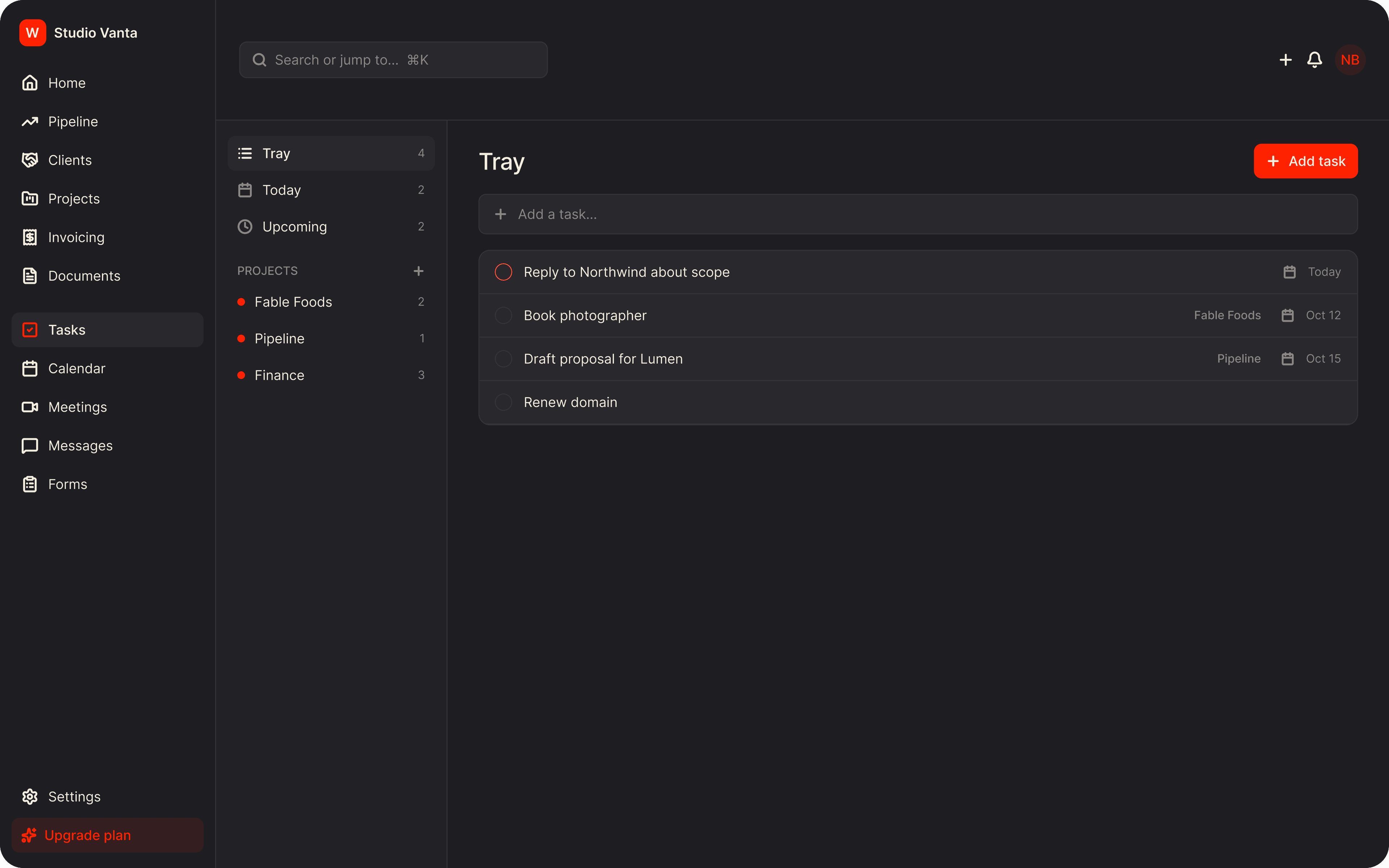Open the Projects section
This screenshot has width=1389, height=868.
click(x=107, y=199)
